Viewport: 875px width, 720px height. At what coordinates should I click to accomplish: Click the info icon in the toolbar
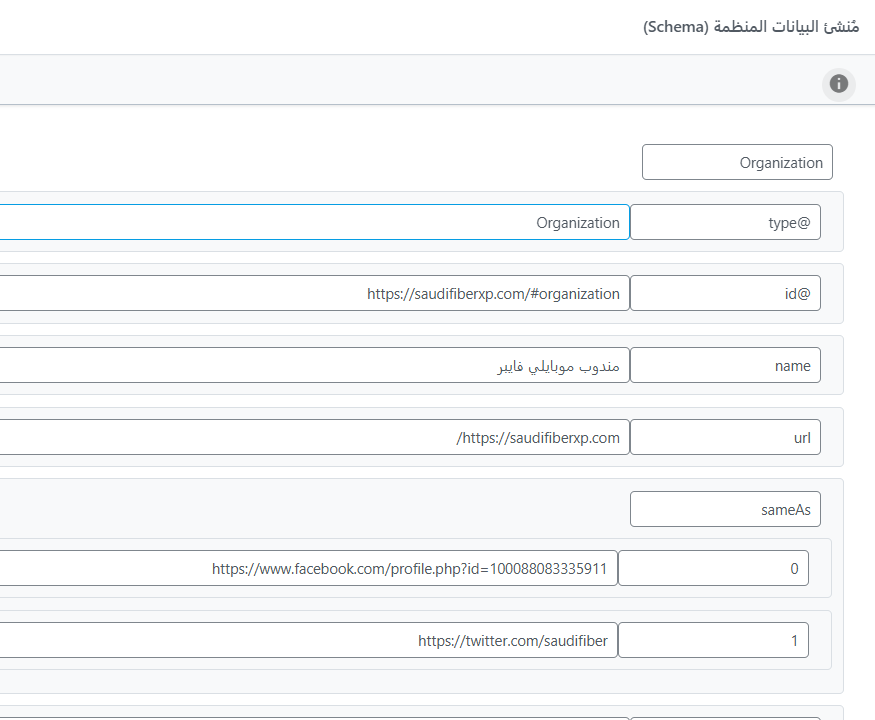tap(838, 84)
